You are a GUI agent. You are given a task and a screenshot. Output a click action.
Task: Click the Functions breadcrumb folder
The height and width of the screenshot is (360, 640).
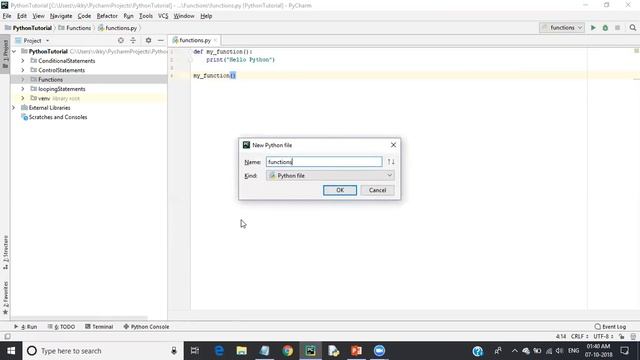click(x=75, y=28)
